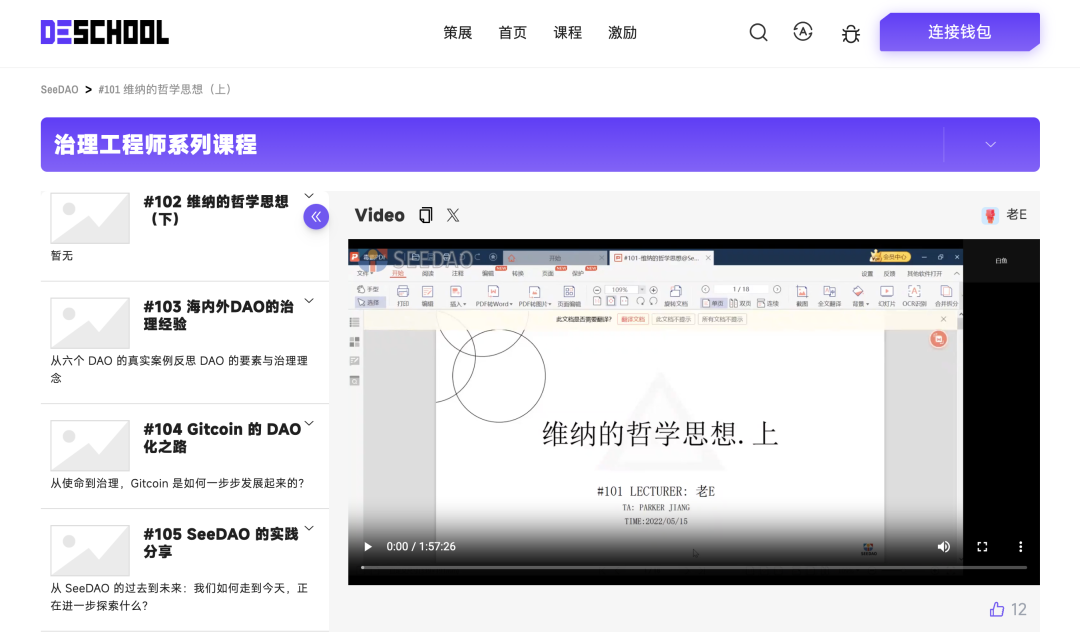1080x632 pixels.
Task: Expand #103 海内外DAO chevron
Action: point(309,301)
